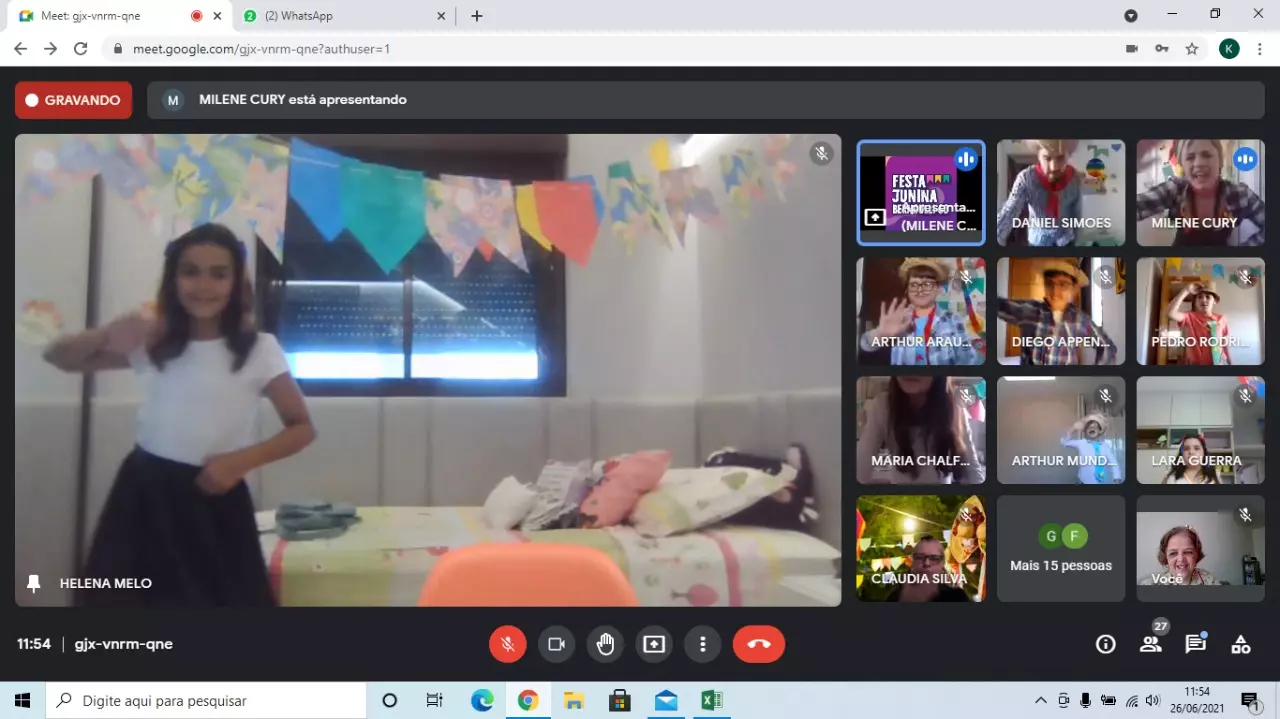The width and height of the screenshot is (1280, 719).
Task: Open the activities icon
Action: point(1240,644)
